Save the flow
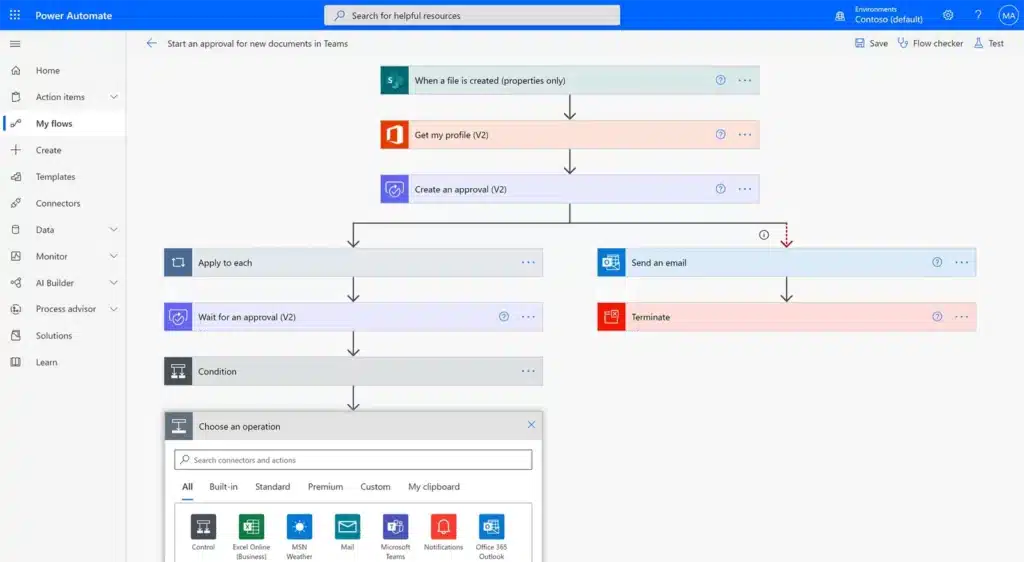Screen dimensions: 1024x562 coord(871,43)
